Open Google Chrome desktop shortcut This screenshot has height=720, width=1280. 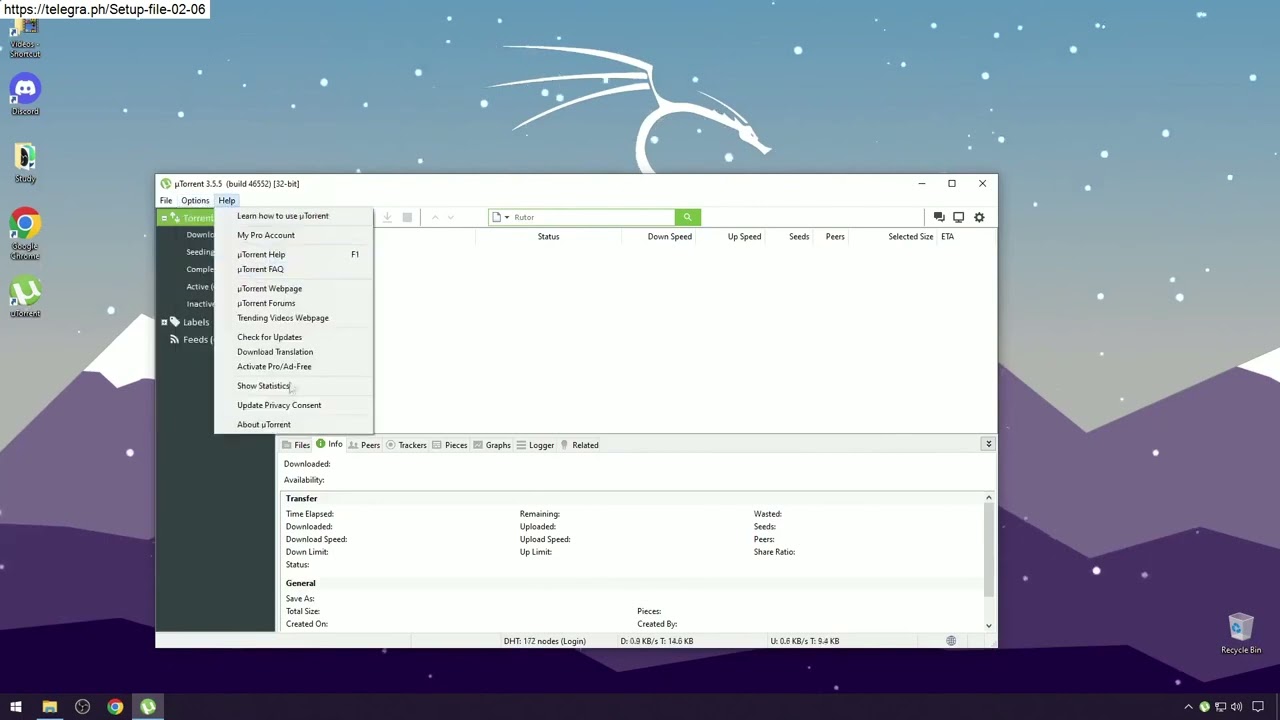[25, 235]
